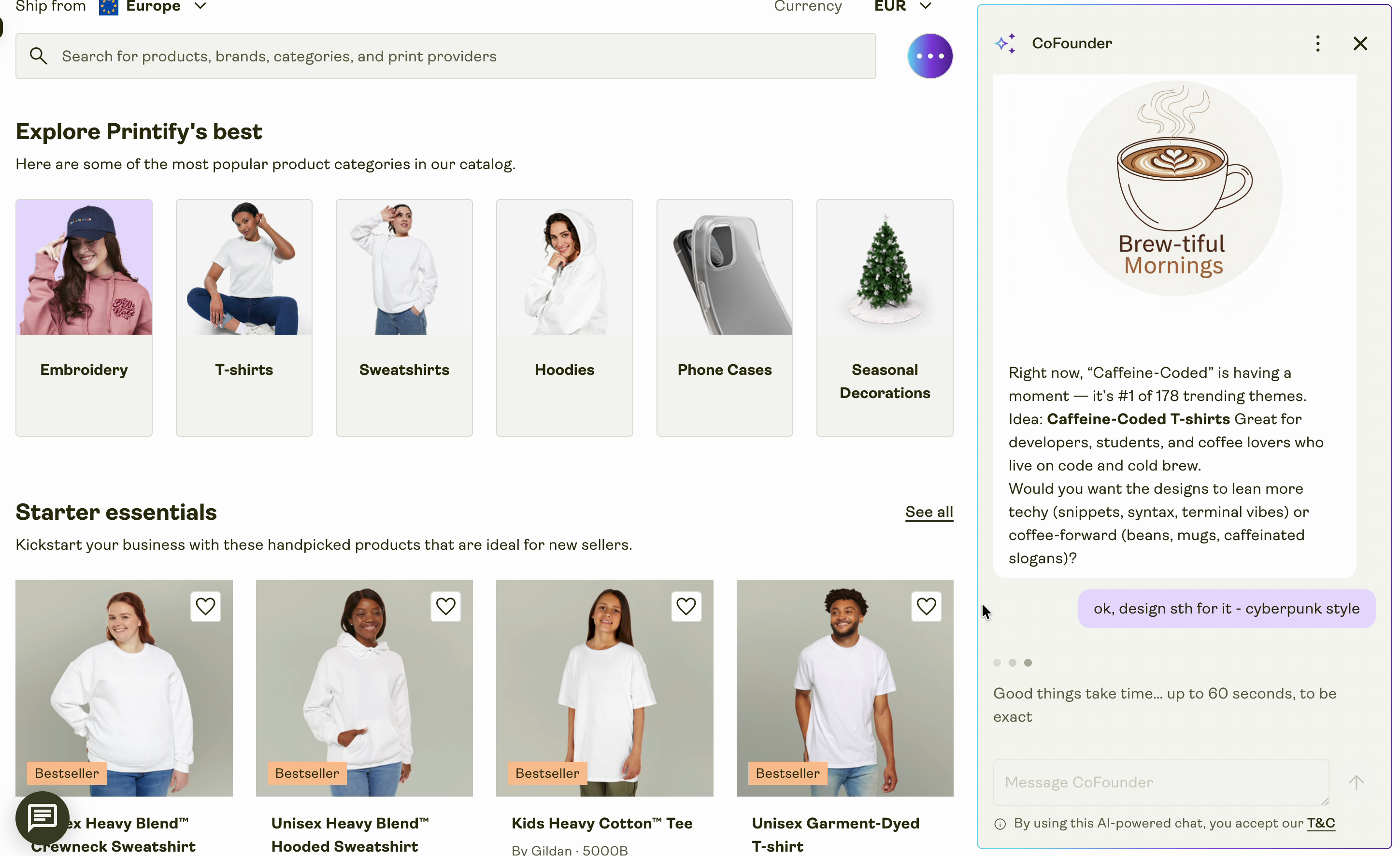The image size is (1400, 856).
Task: Open the live chat support widget
Action: coord(42,817)
